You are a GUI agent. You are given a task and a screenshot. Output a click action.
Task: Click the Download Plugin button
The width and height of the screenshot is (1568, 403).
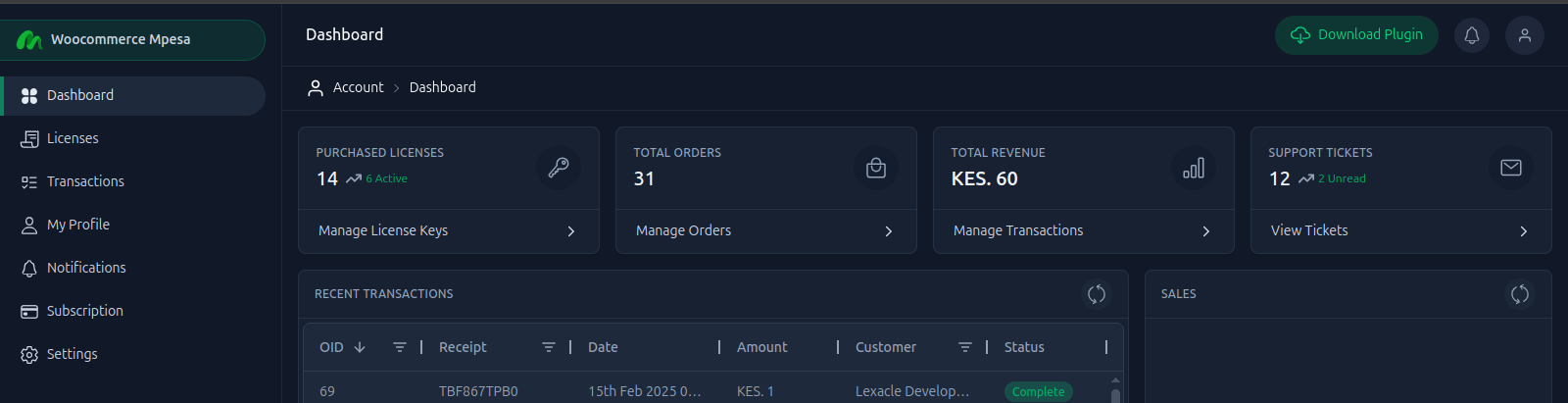tap(1356, 35)
